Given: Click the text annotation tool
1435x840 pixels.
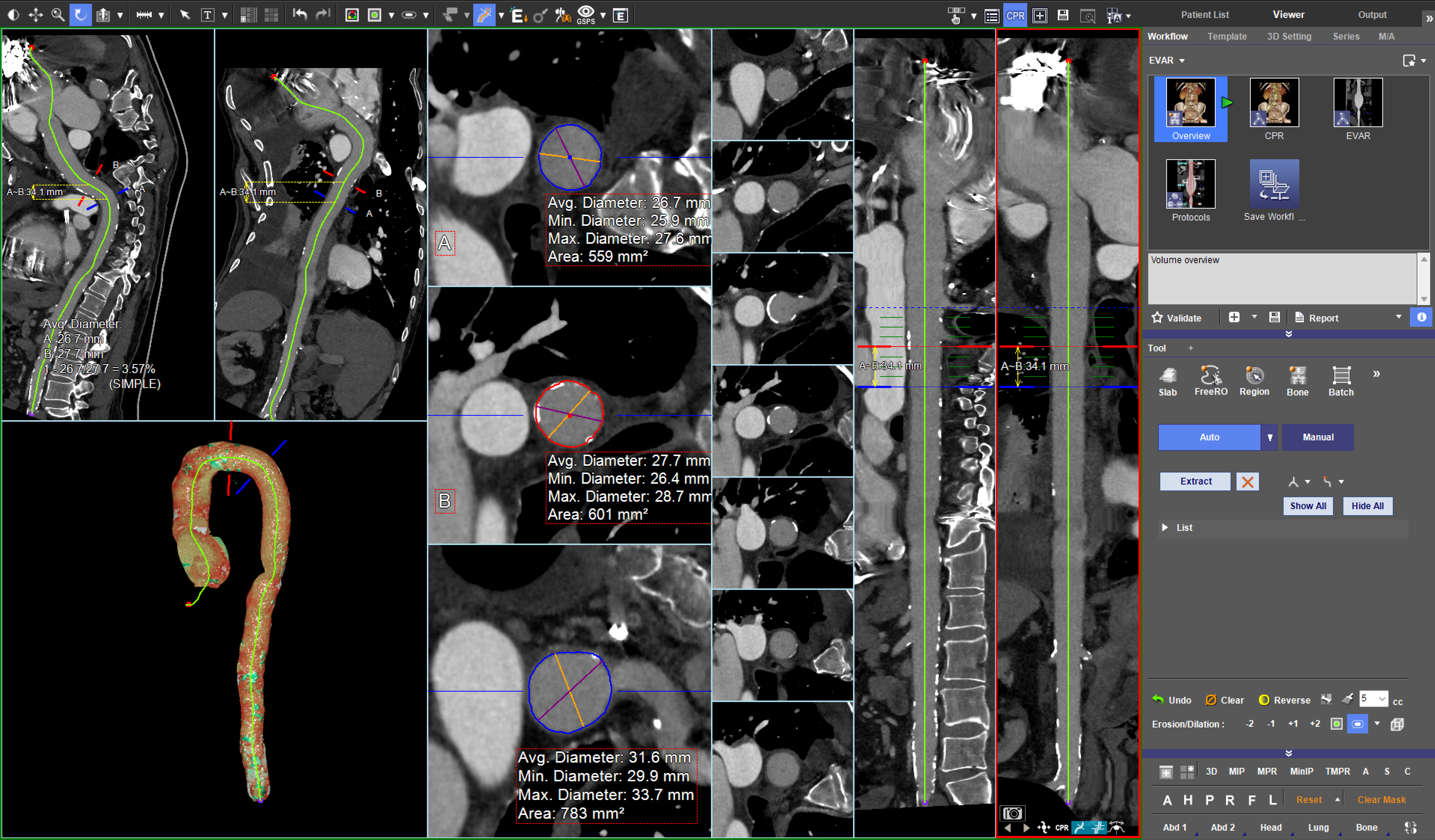Looking at the screenshot, I should click(207, 15).
